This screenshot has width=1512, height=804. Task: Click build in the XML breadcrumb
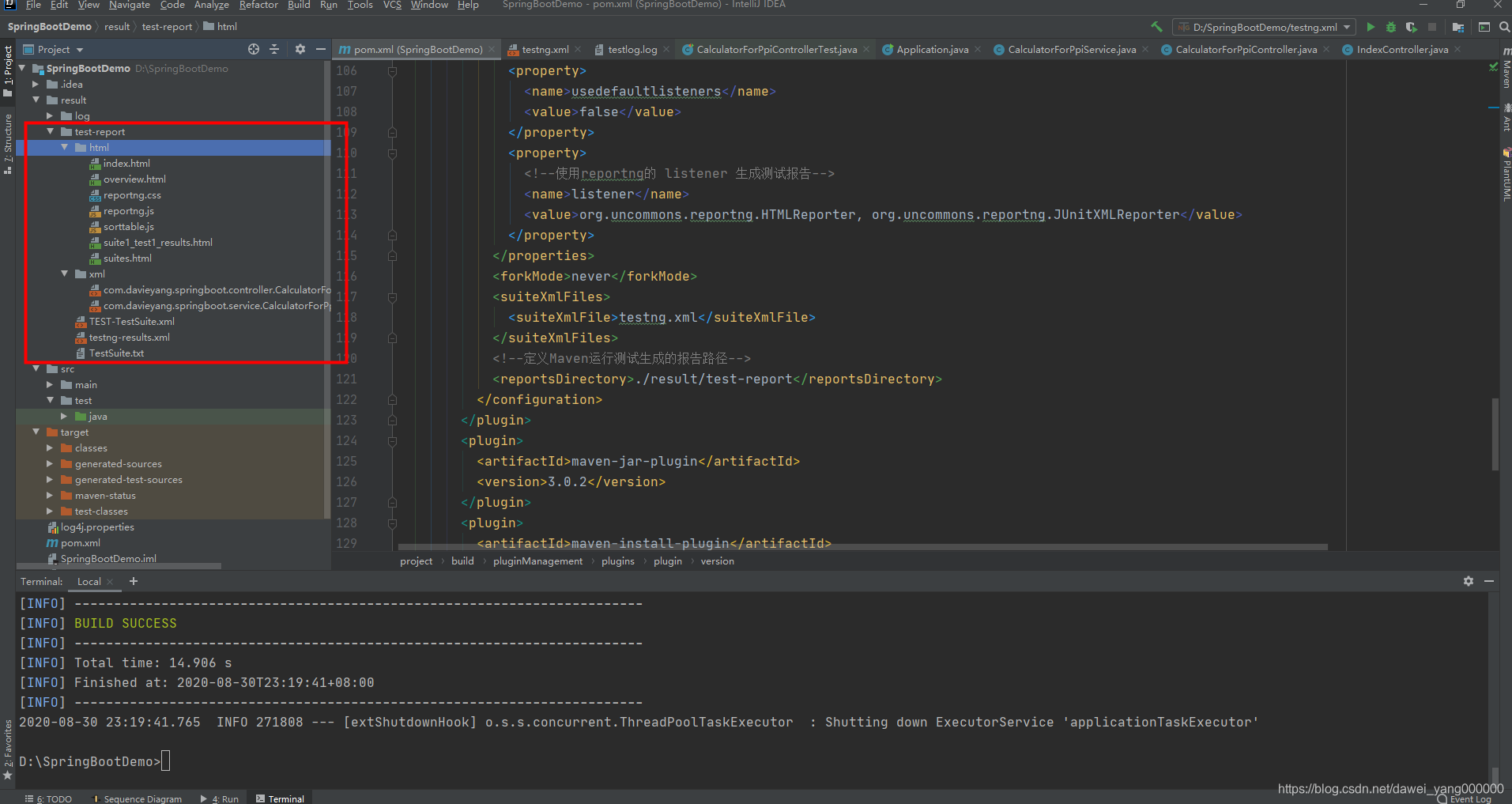462,561
